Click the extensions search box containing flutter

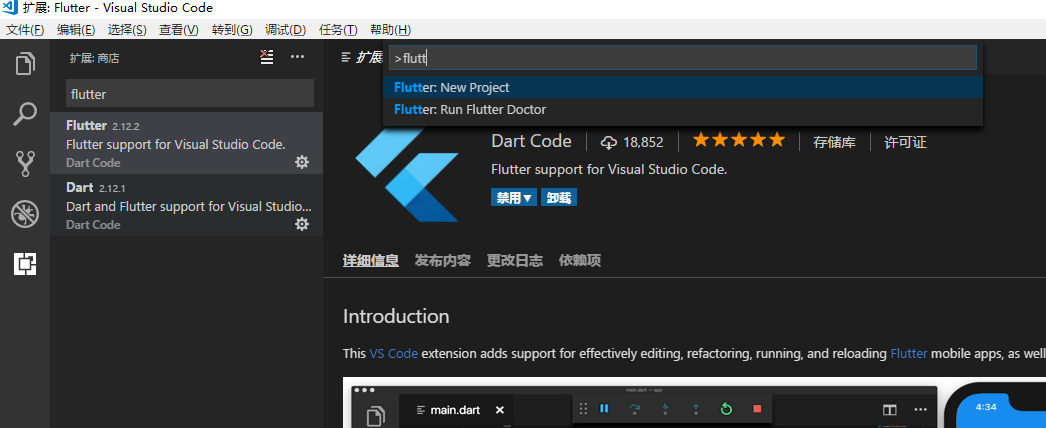click(189, 93)
